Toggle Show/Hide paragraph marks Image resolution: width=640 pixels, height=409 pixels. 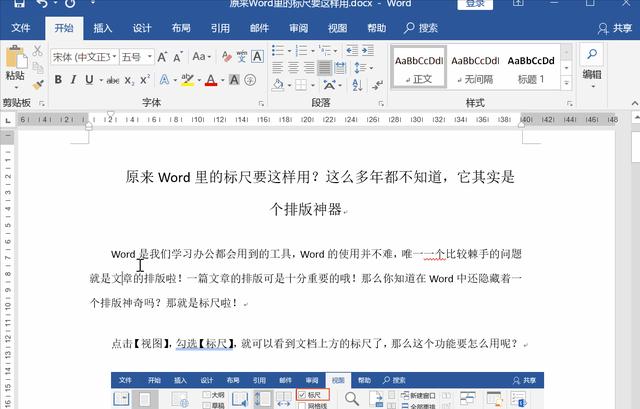(377, 85)
